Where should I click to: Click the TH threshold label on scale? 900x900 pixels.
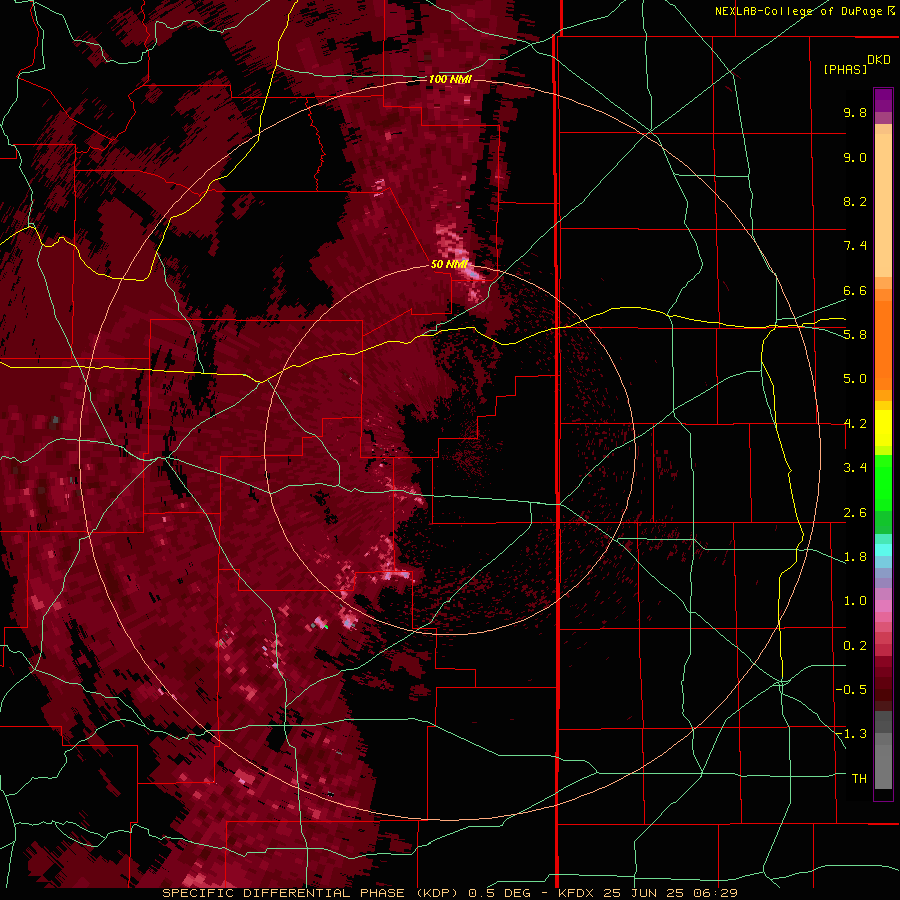coord(859,779)
